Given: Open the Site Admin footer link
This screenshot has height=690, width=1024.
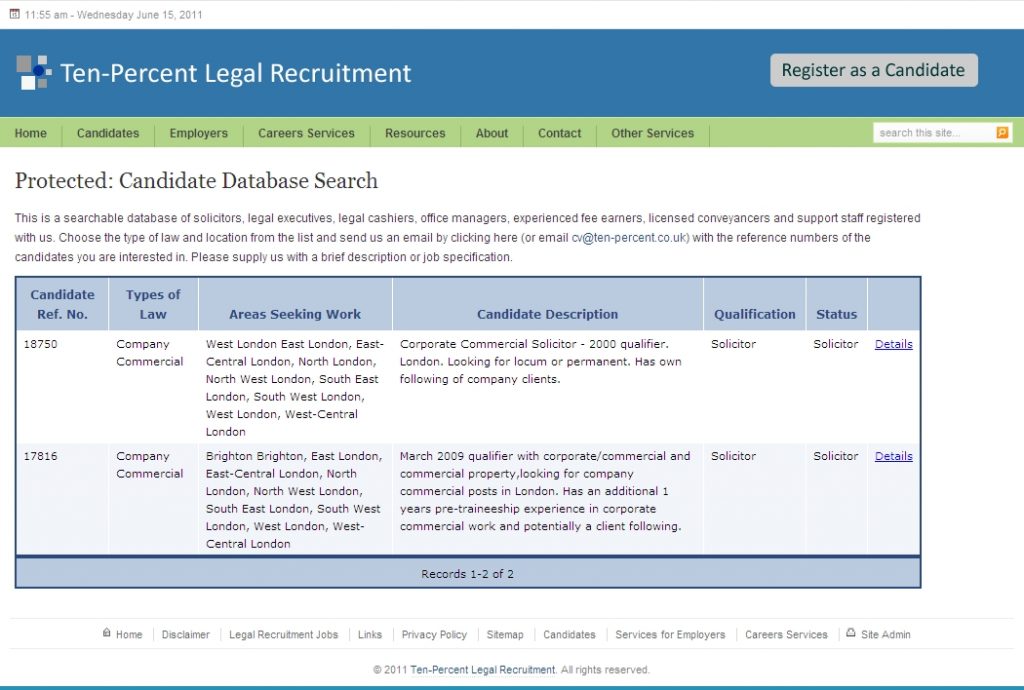Looking at the screenshot, I should point(886,635).
